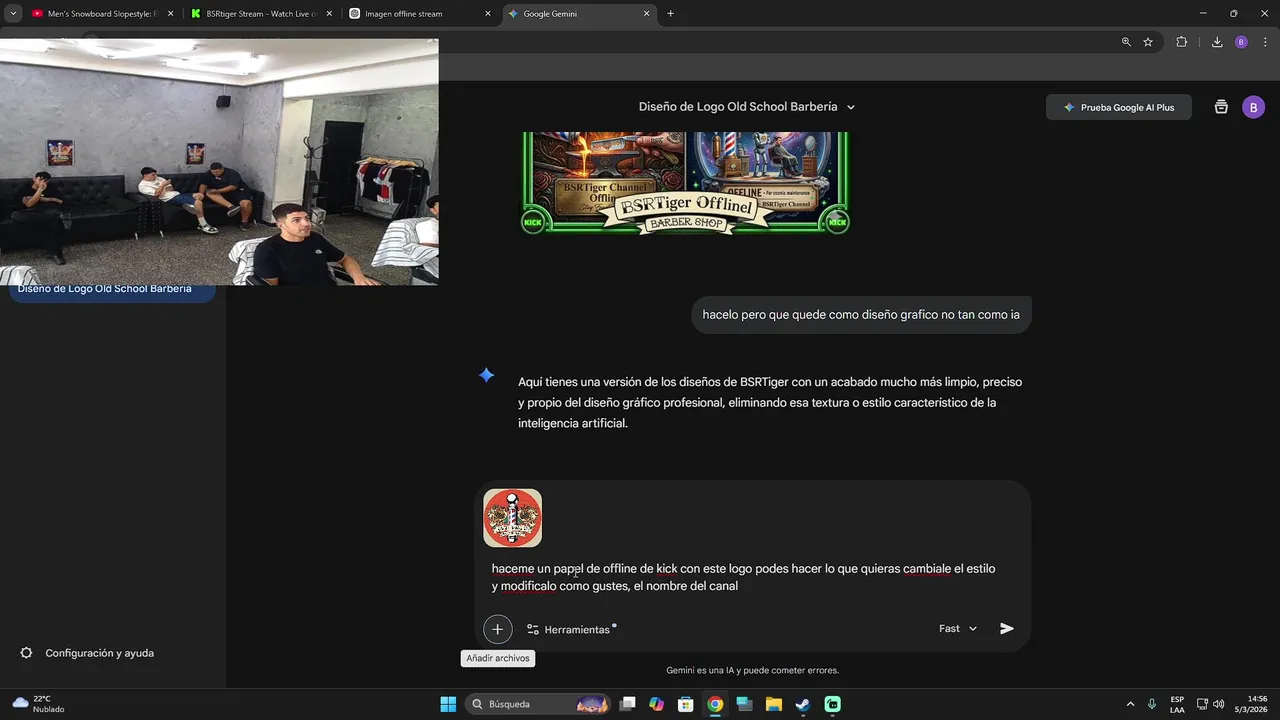The image size is (1280, 720).
Task: Click the response paragraph starting Aquí tienes
Action: point(770,402)
